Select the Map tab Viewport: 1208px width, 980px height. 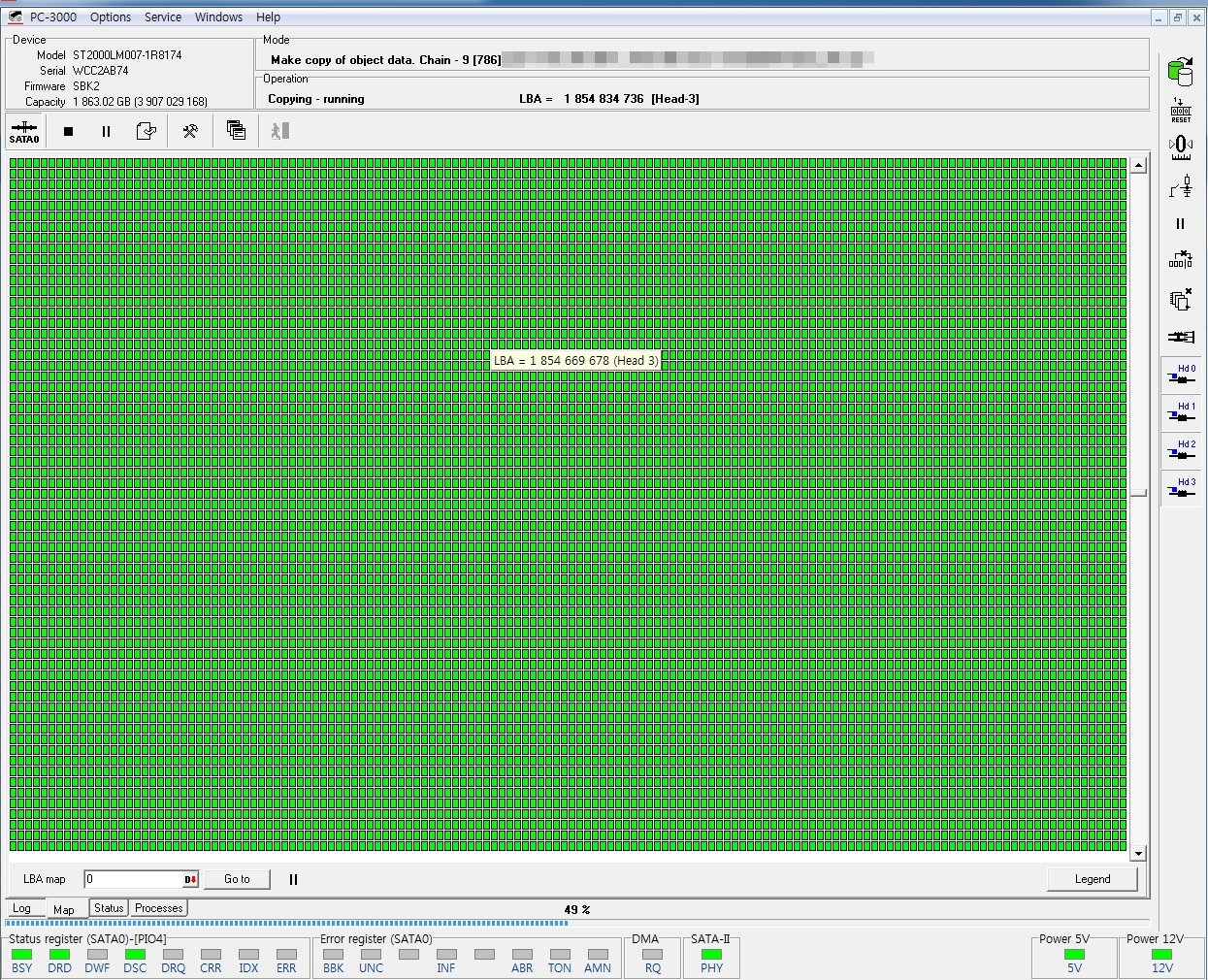[64, 909]
